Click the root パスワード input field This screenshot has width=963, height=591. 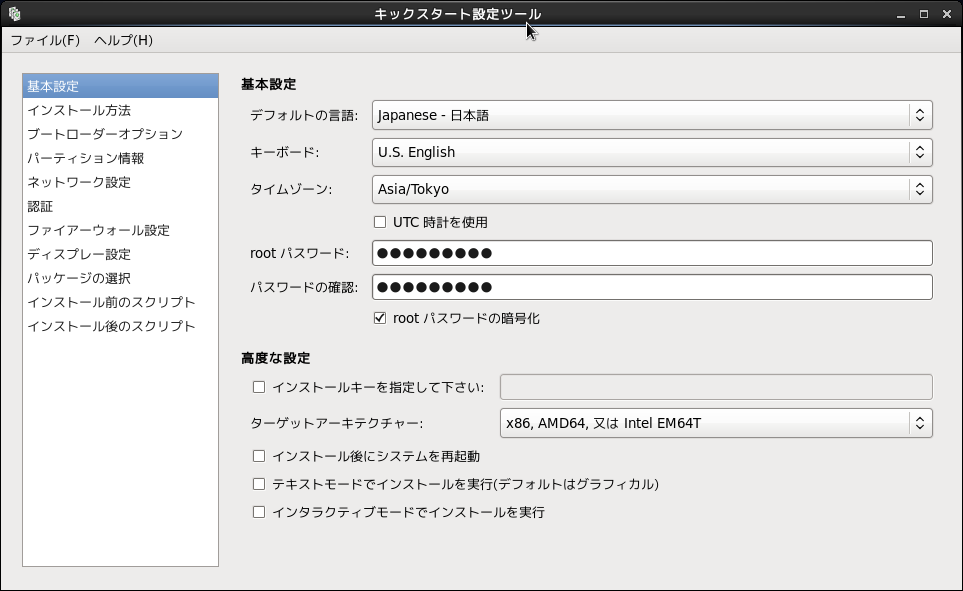point(652,253)
